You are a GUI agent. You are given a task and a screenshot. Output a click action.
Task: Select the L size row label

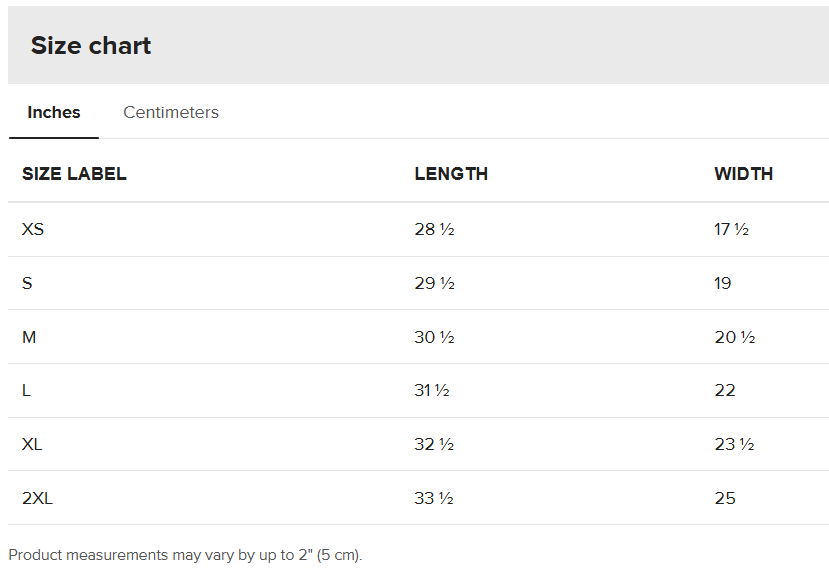click(26, 390)
